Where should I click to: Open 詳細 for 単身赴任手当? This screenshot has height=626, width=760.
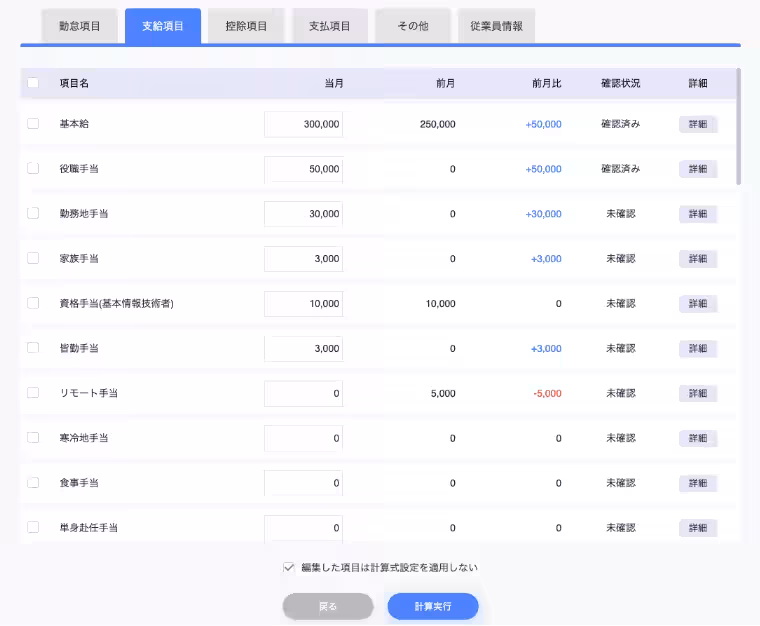698,528
